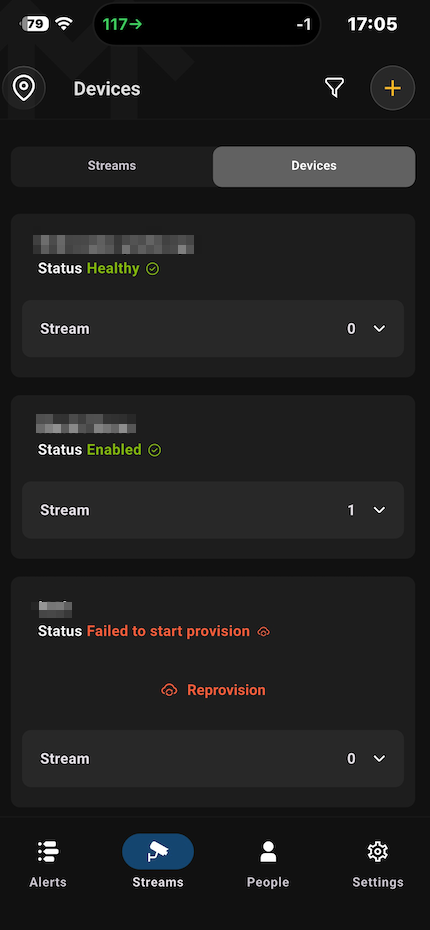Image resolution: width=430 pixels, height=930 pixels.
Task: Tap the cloud icon beside Reprovision
Action: click(x=170, y=690)
